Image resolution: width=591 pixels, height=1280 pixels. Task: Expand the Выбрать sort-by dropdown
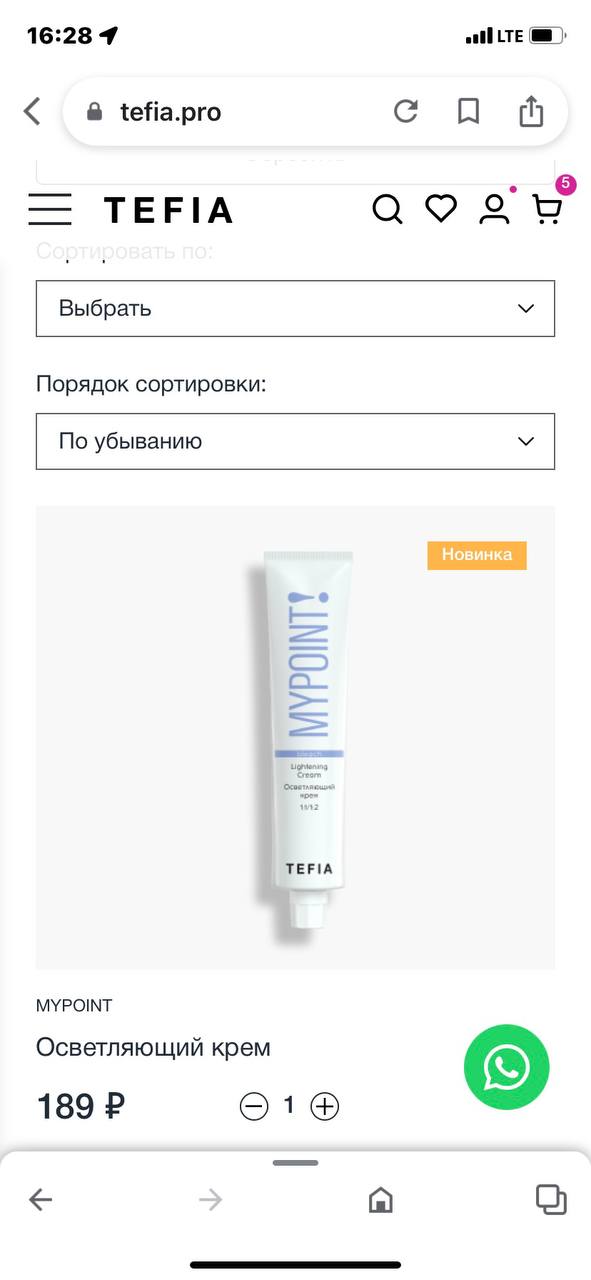tap(295, 308)
